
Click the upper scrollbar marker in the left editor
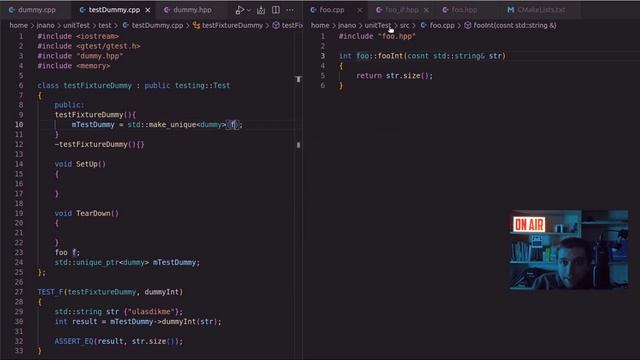(x=298, y=79)
